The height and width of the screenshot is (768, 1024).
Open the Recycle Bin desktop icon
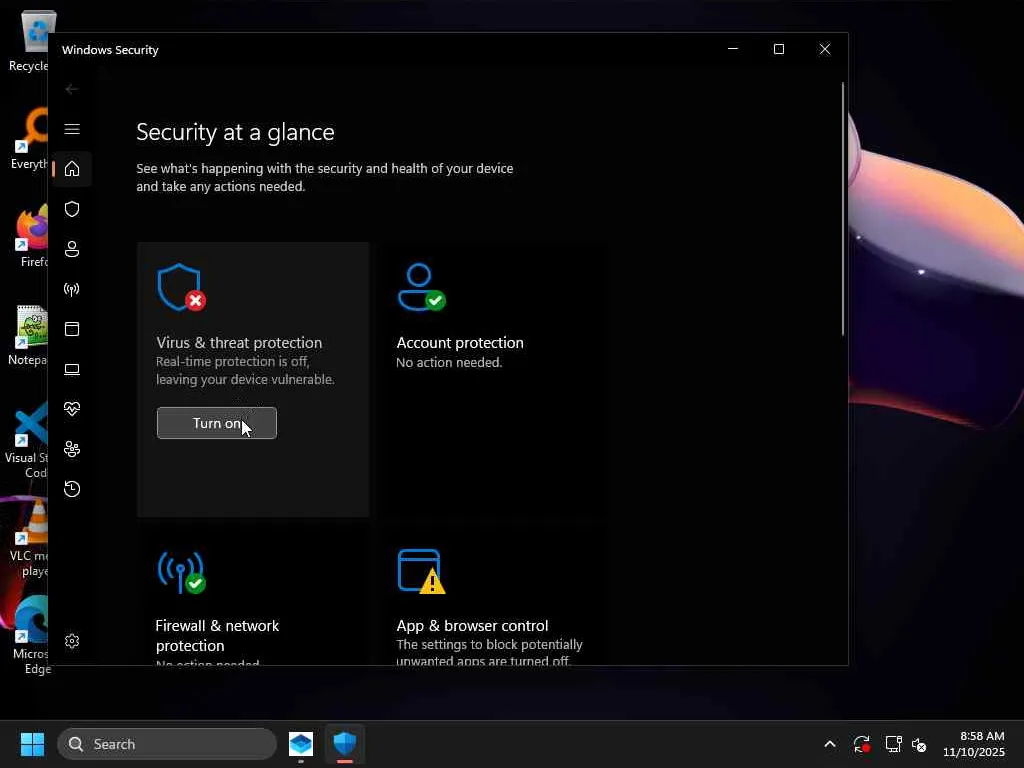coord(30,40)
